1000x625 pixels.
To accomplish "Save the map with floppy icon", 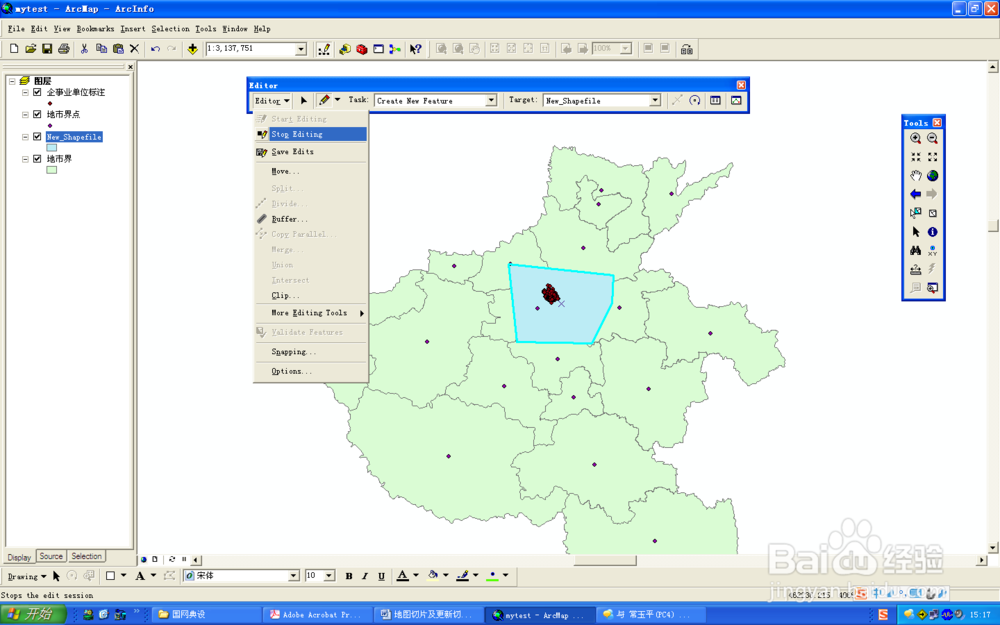I will click(47, 48).
